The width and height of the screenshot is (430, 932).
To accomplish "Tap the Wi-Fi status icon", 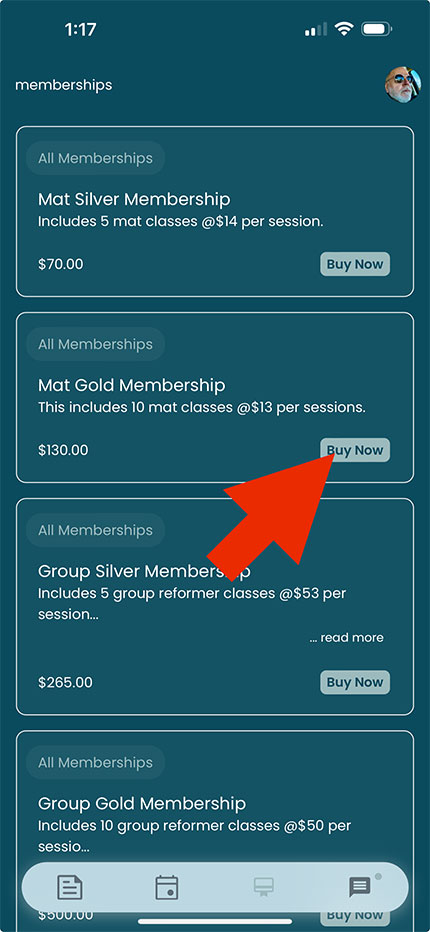I will (344, 29).
